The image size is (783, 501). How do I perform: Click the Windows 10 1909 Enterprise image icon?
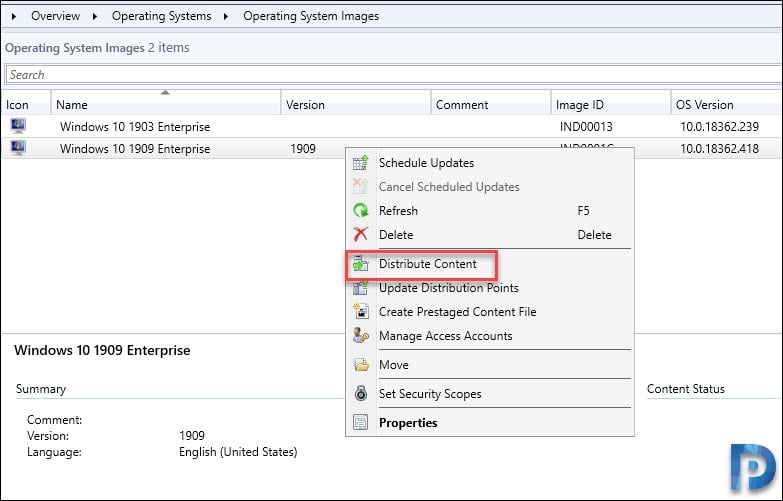coord(18,148)
